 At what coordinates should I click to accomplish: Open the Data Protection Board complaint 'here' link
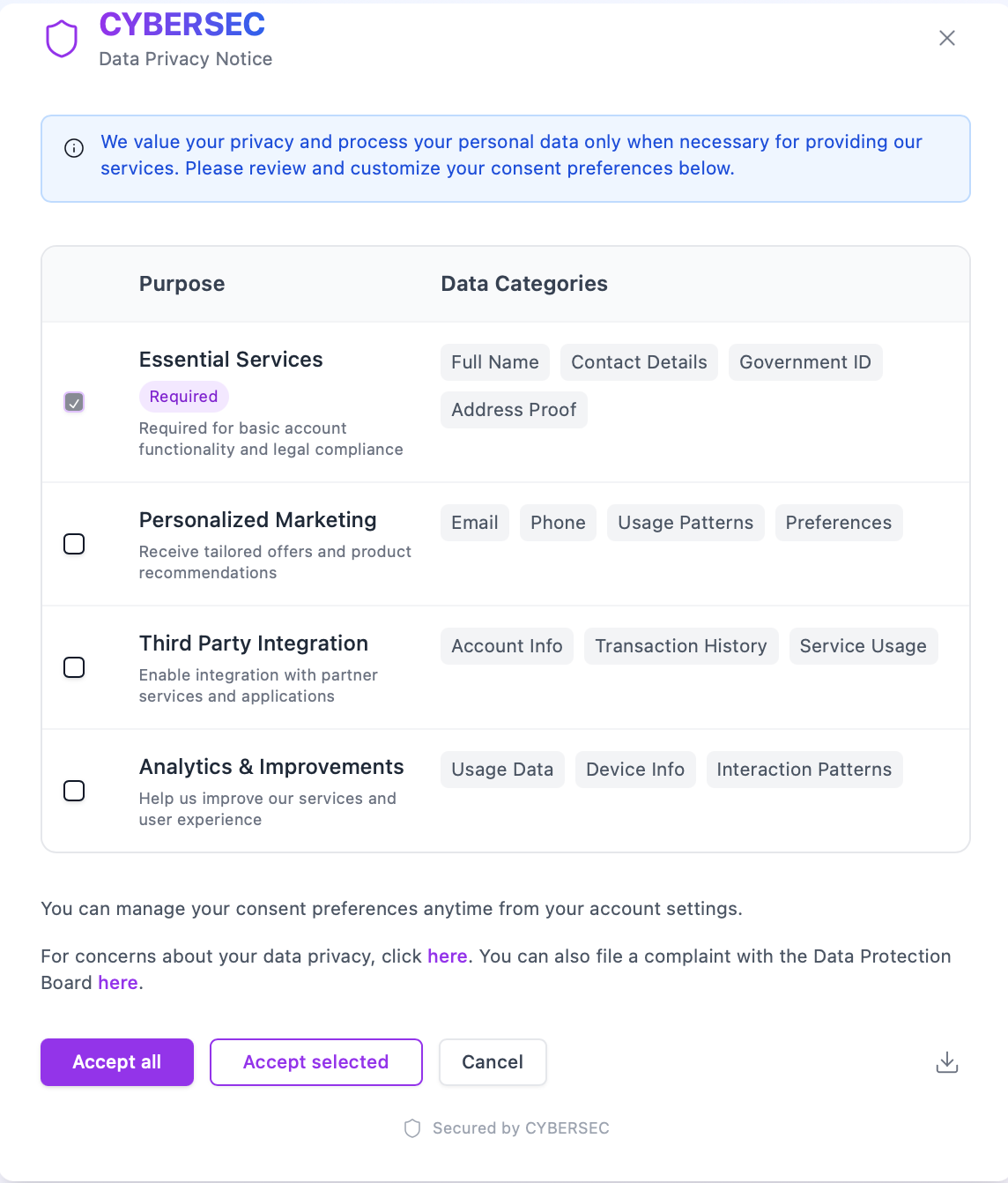pyautogui.click(x=118, y=983)
